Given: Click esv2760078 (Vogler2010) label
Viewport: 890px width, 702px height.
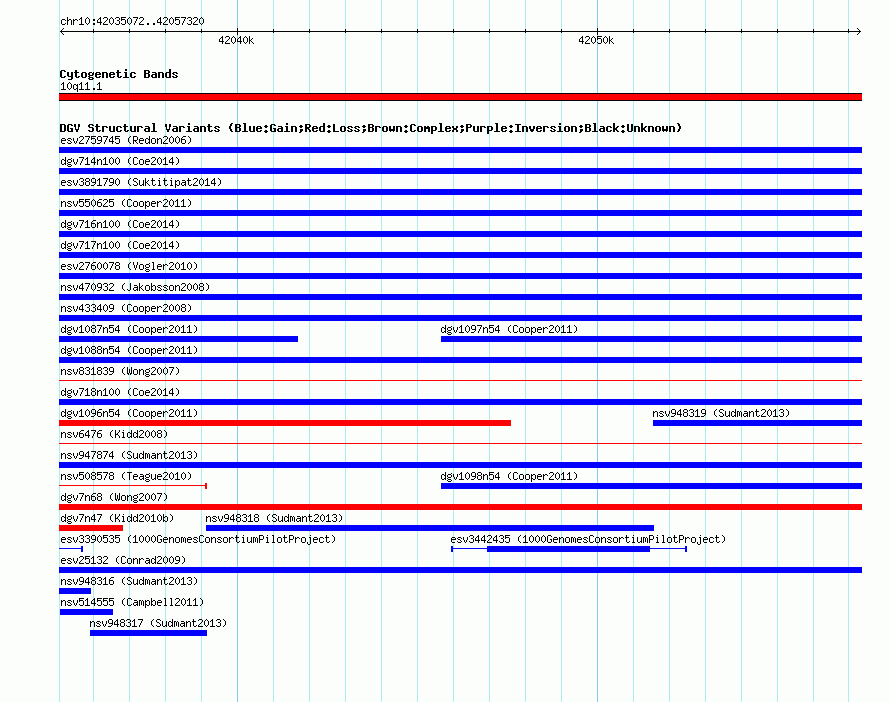Looking at the screenshot, I should tap(129, 266).
